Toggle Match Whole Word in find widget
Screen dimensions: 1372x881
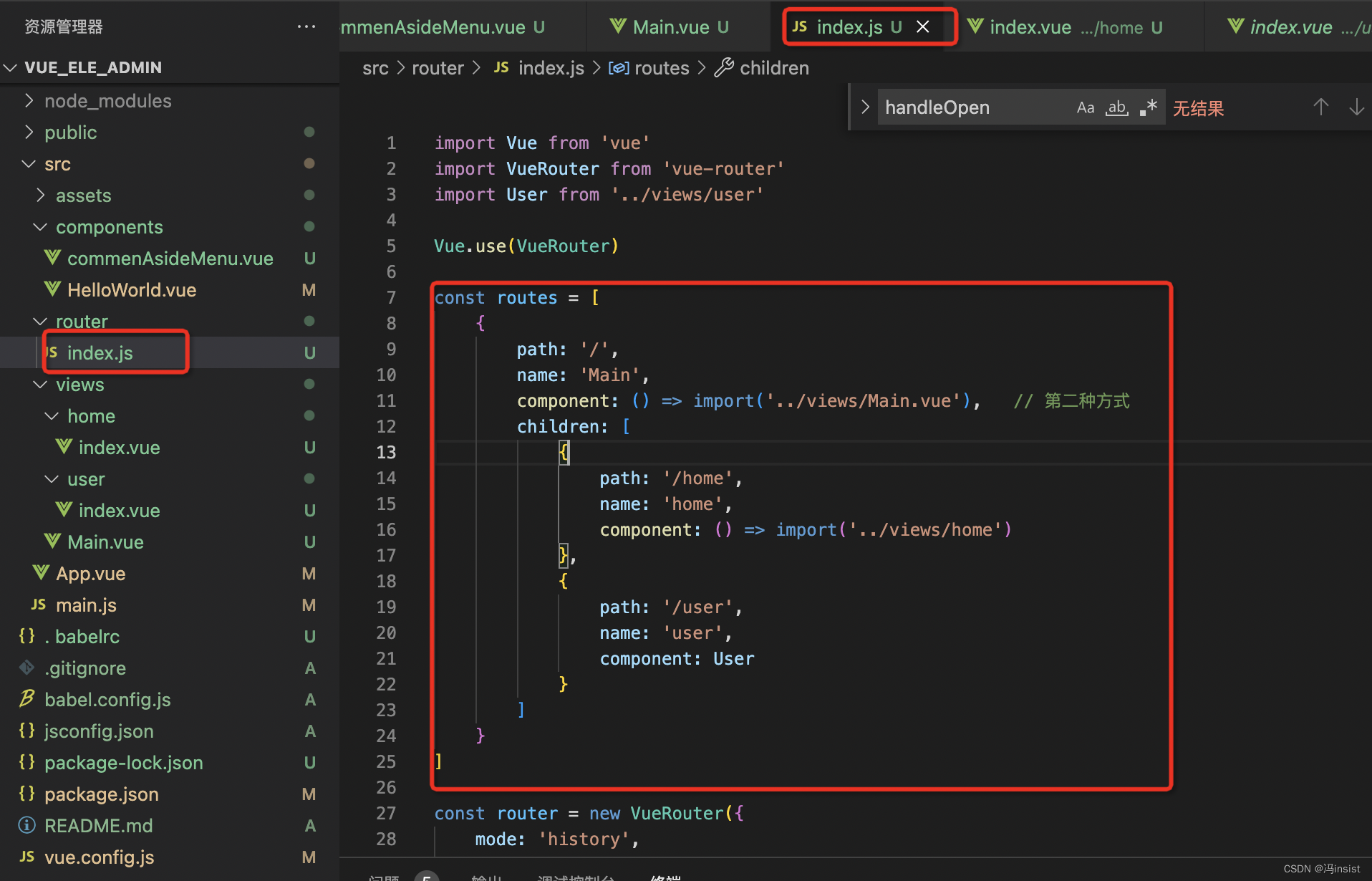click(1117, 107)
